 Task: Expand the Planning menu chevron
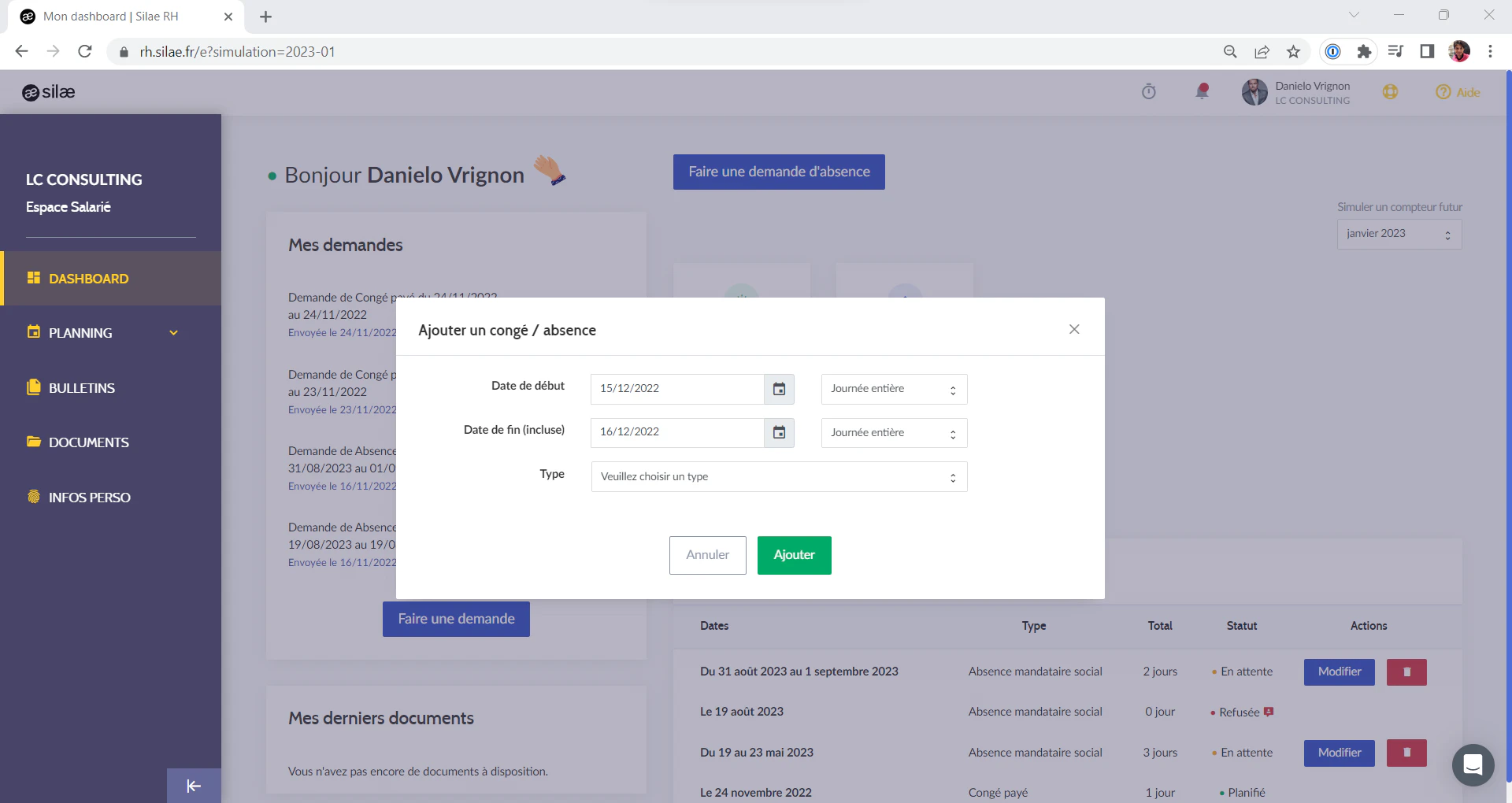[x=174, y=333]
